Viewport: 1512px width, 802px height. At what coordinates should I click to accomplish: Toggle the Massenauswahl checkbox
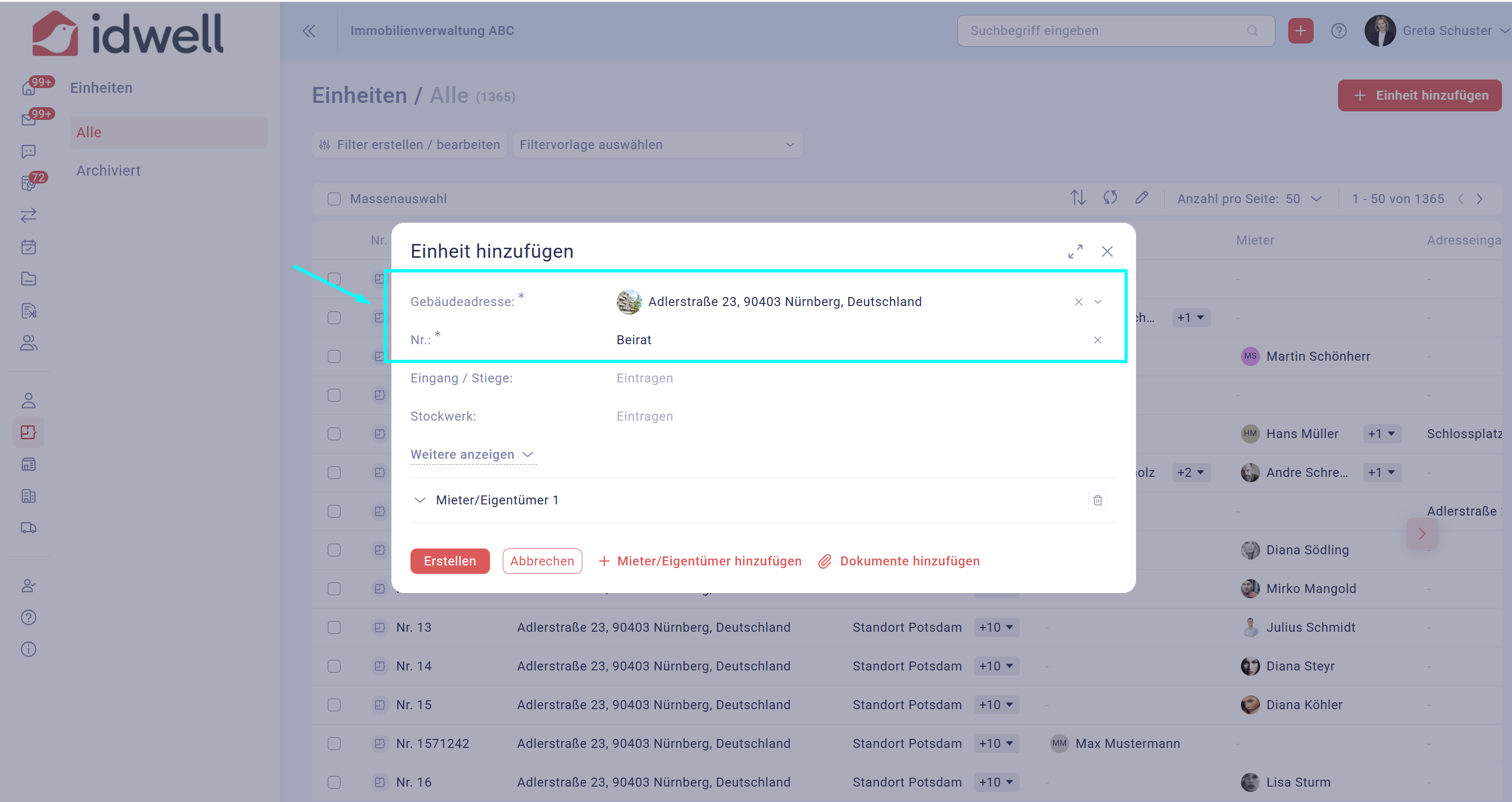pyautogui.click(x=334, y=199)
